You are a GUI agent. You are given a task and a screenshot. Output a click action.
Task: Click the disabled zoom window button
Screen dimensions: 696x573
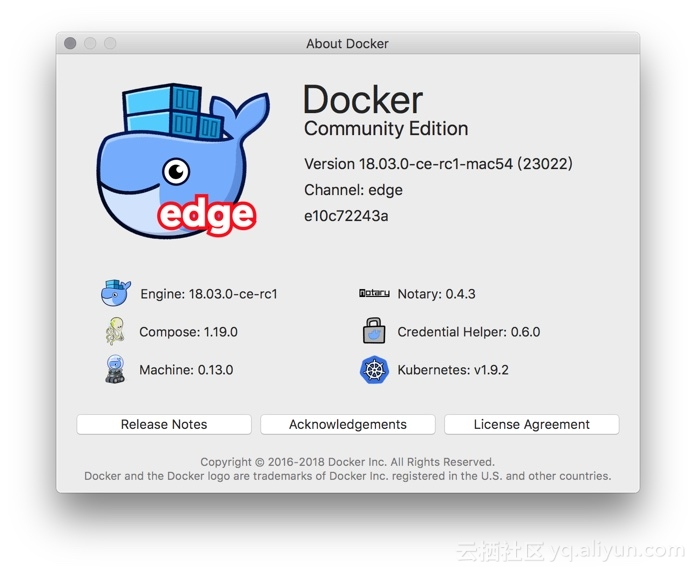coord(110,43)
